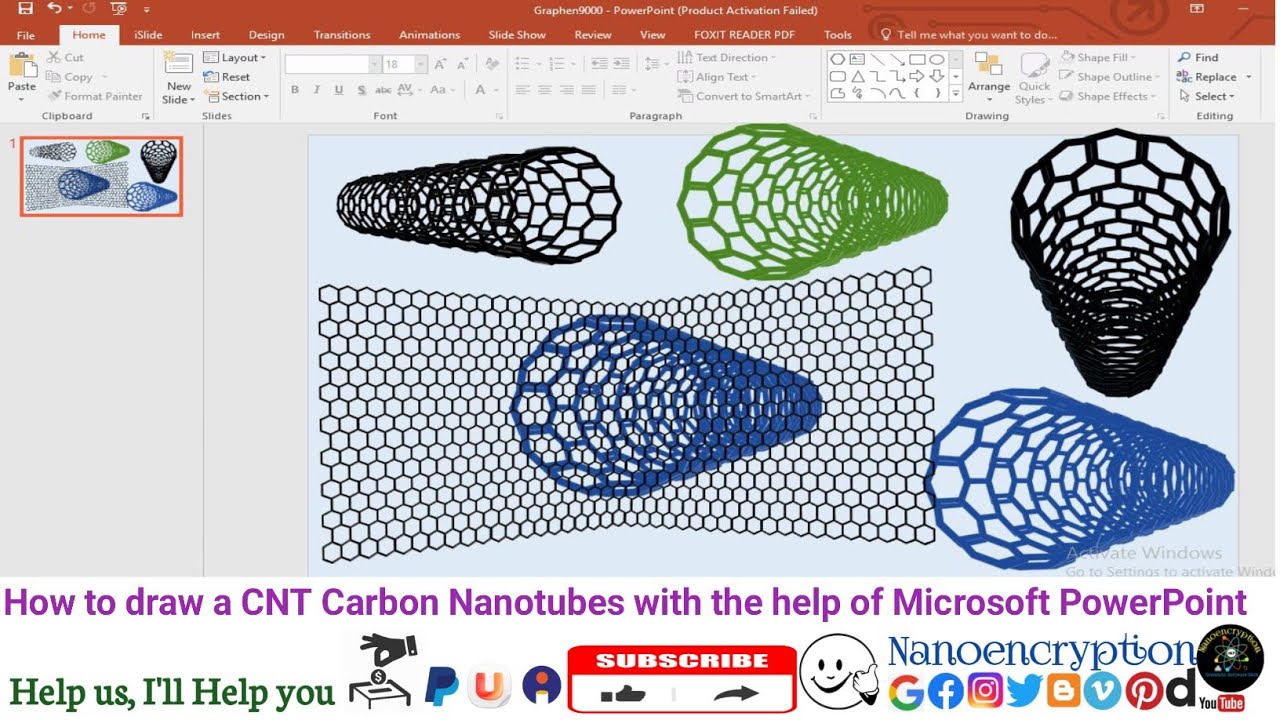
Task: Open Font dialog launcher
Action: pos(499,117)
